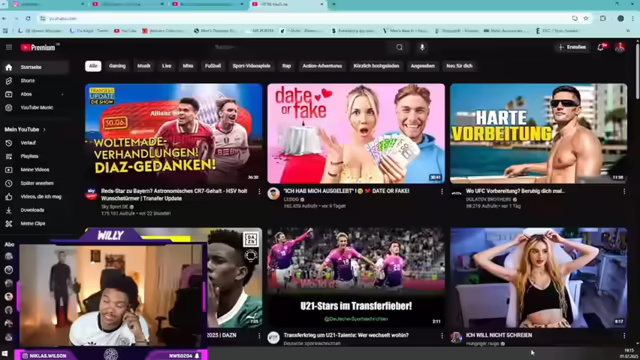Open more options for DATE OR FAKE video
This screenshot has width=640, height=360.
pyautogui.click(x=442, y=191)
